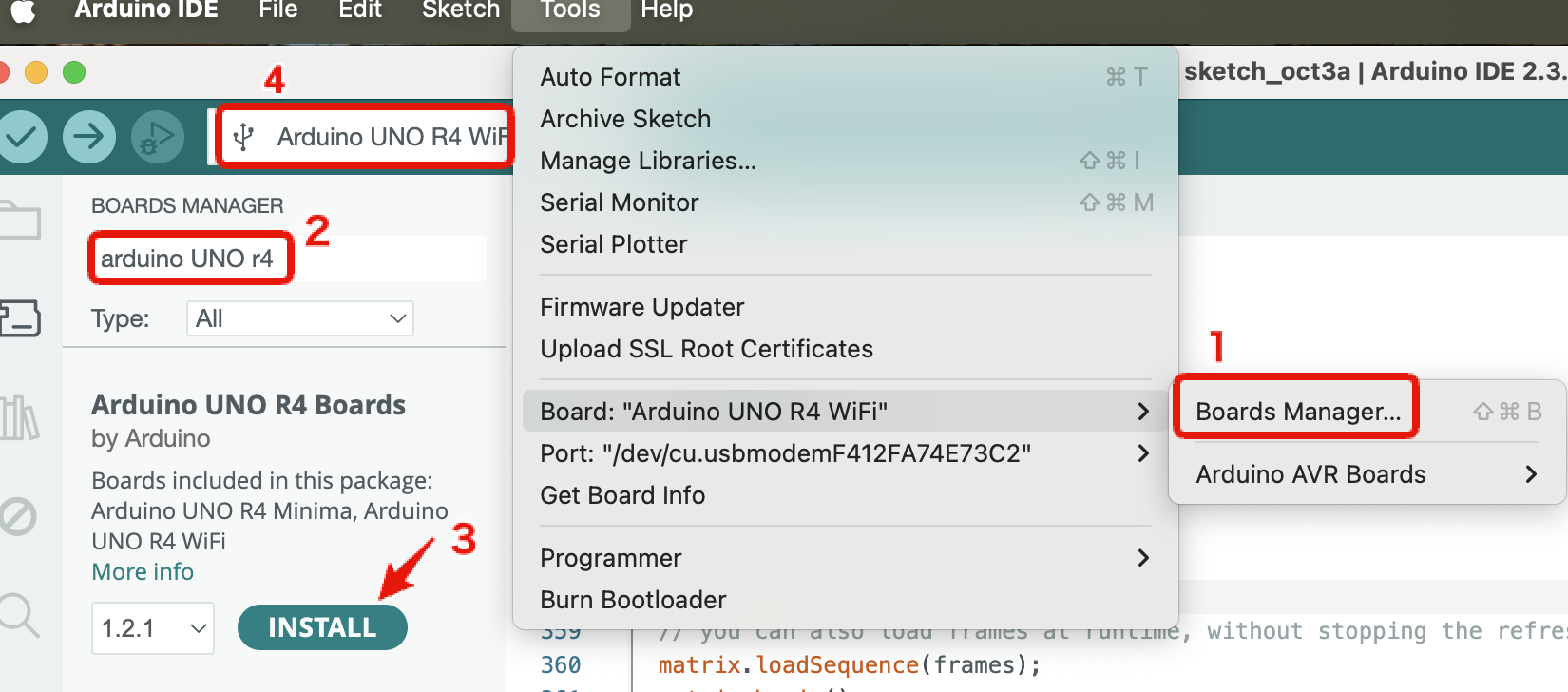Image resolution: width=1568 pixels, height=692 pixels.
Task: Open the version dropdown showing 1.2.1
Action: coord(153,628)
